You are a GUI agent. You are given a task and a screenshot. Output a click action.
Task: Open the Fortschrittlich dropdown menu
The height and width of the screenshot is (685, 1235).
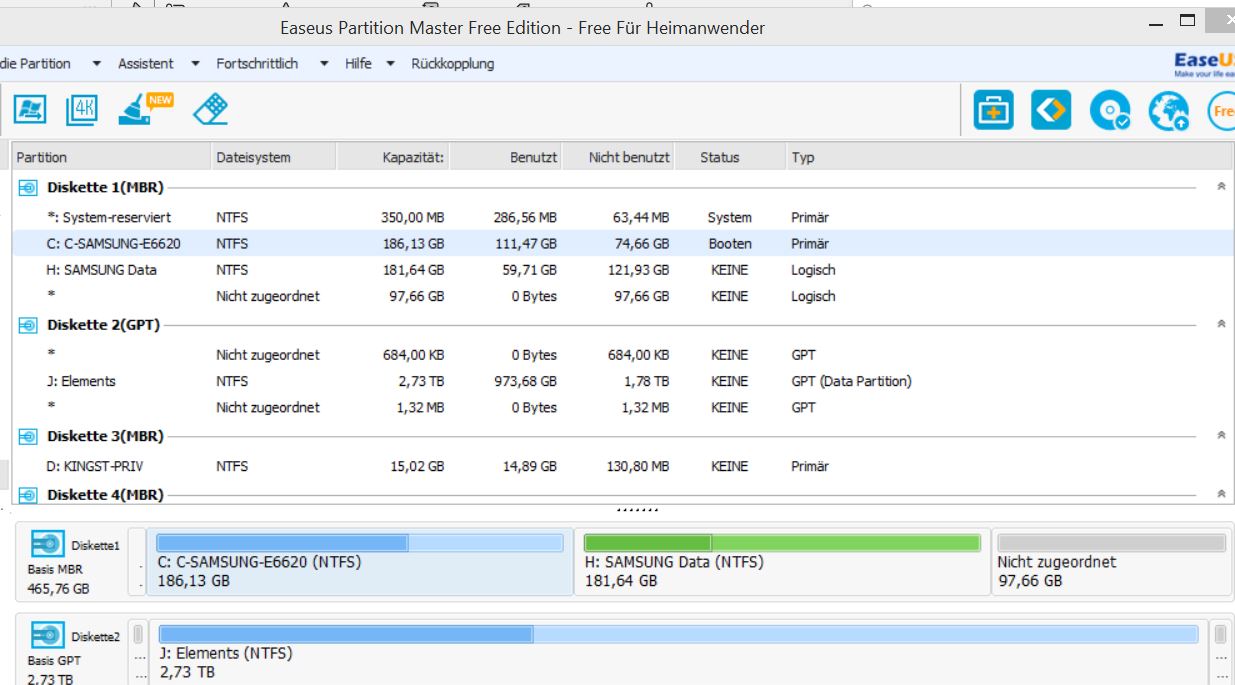coord(272,63)
